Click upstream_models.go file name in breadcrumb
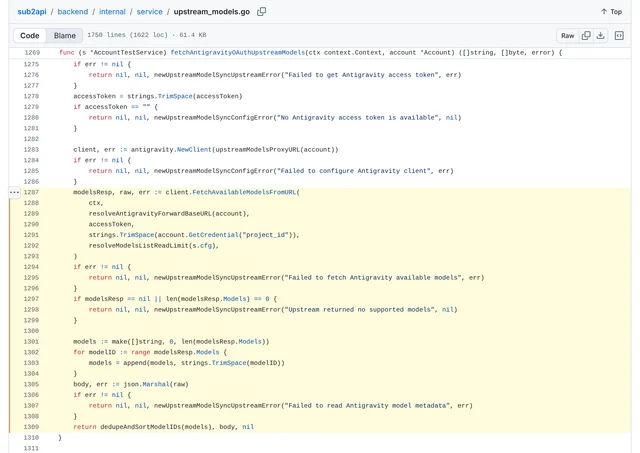640x453 pixels. click(211, 12)
